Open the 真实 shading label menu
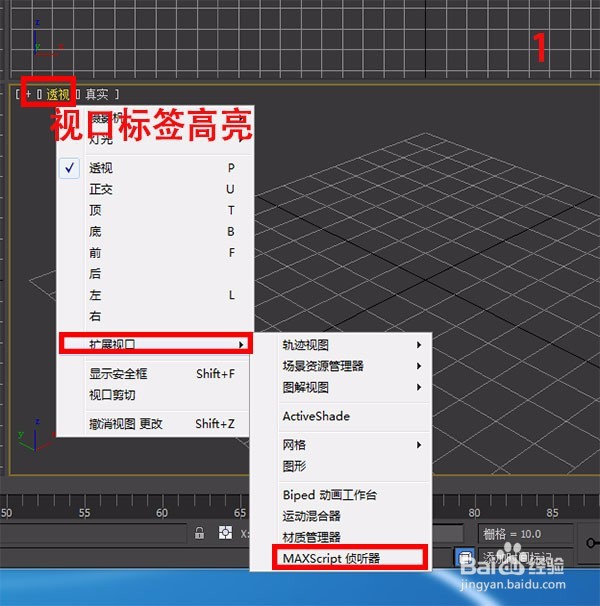Screen dimensions: 600x606 [97, 94]
